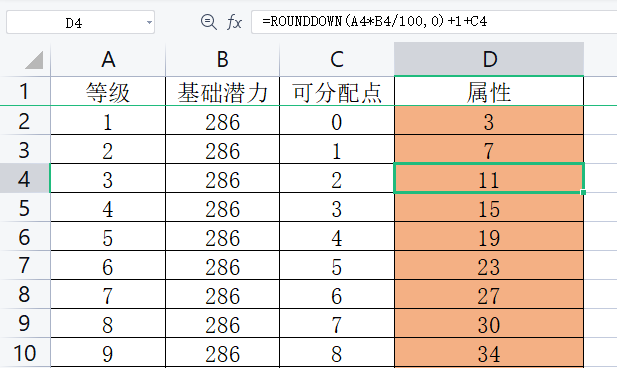Select column B header
This screenshot has height=368, width=617.
(222, 59)
